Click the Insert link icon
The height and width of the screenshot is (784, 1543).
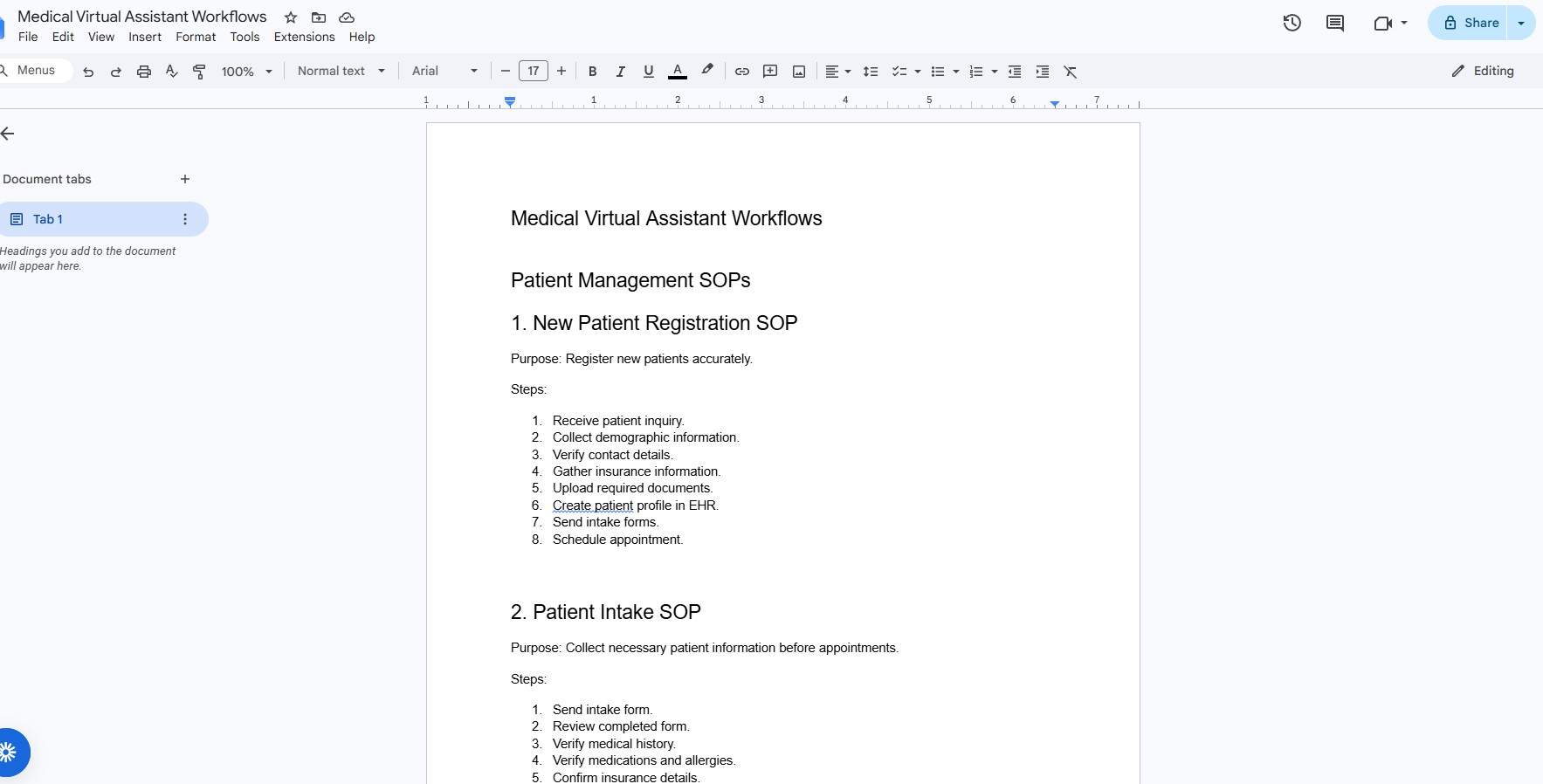pos(742,72)
